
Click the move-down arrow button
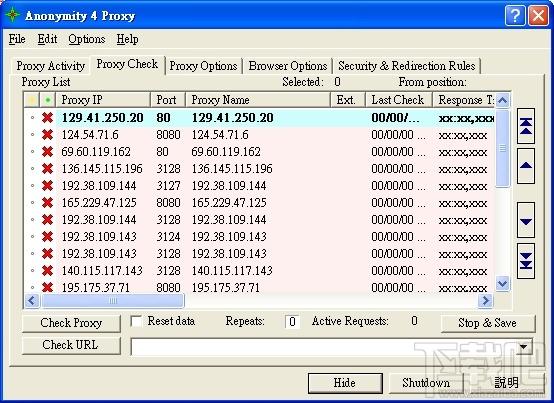point(526,220)
